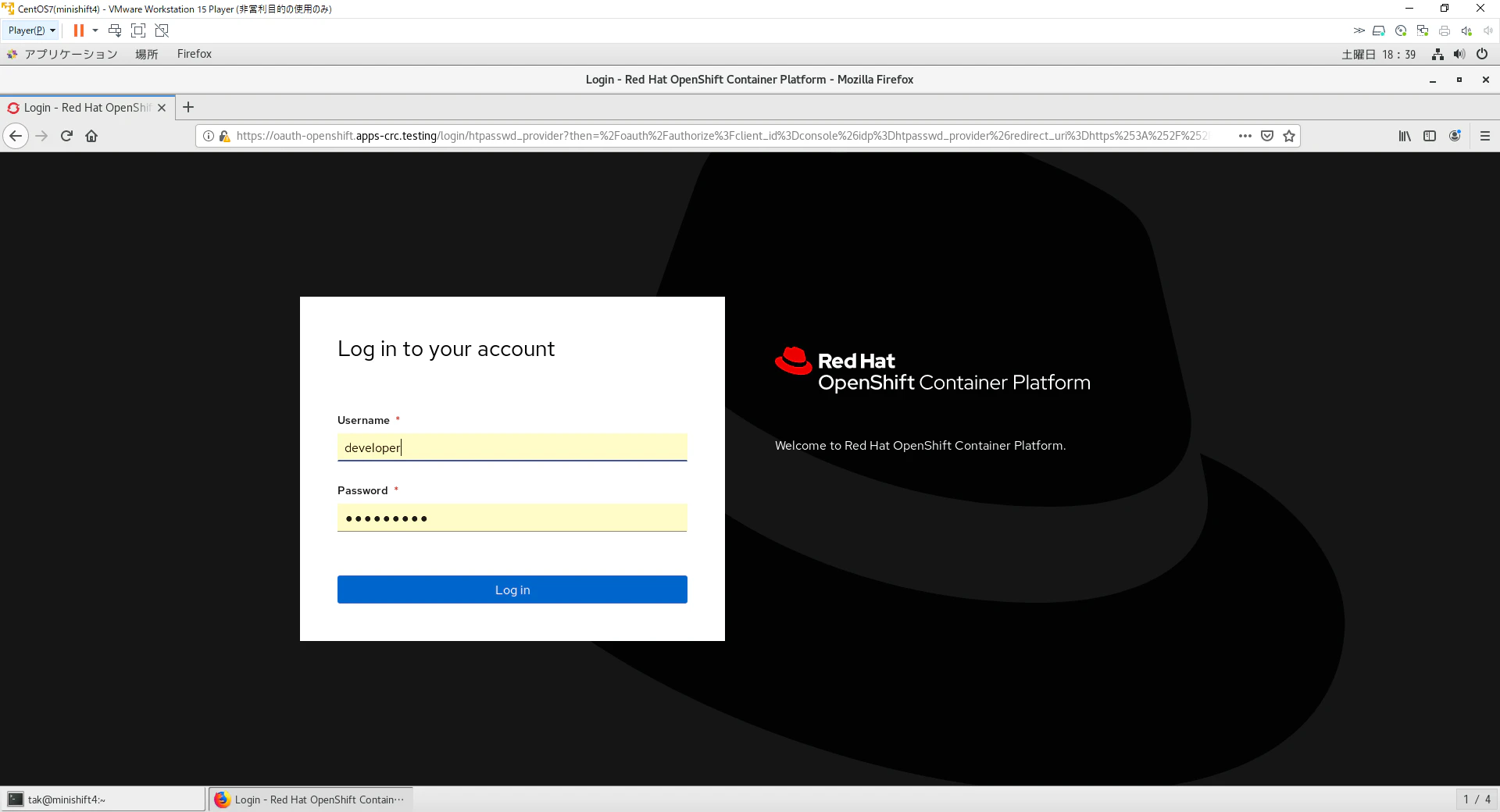Reload the current page
Image resolution: width=1500 pixels, height=812 pixels.
pos(67,136)
